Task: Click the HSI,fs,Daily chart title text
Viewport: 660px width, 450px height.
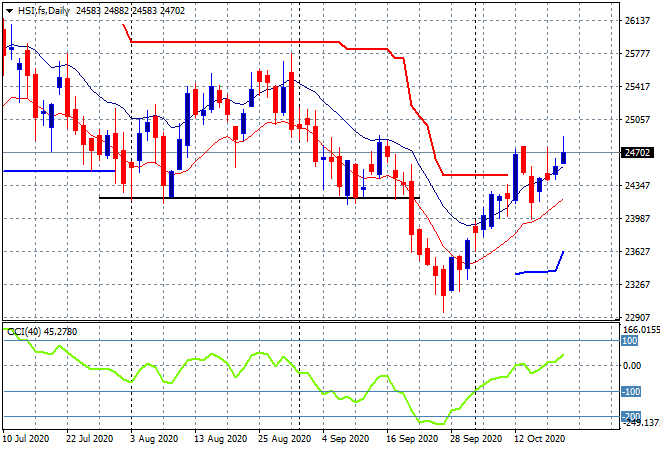Action: click(x=43, y=11)
